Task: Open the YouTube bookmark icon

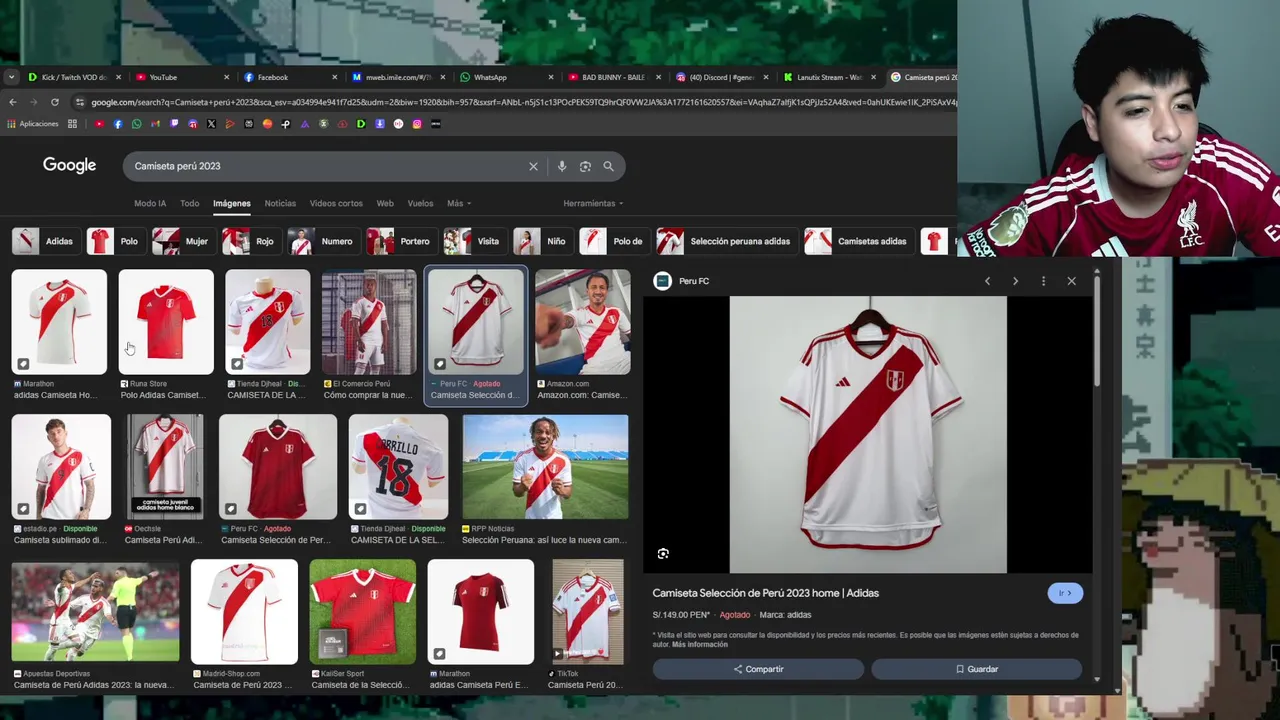Action: coord(99,124)
